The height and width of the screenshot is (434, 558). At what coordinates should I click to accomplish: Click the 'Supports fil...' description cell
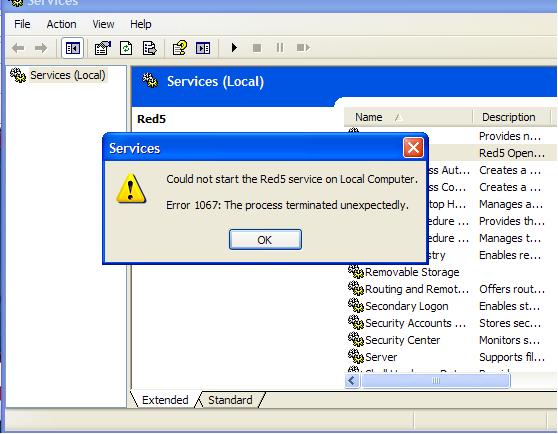512,356
